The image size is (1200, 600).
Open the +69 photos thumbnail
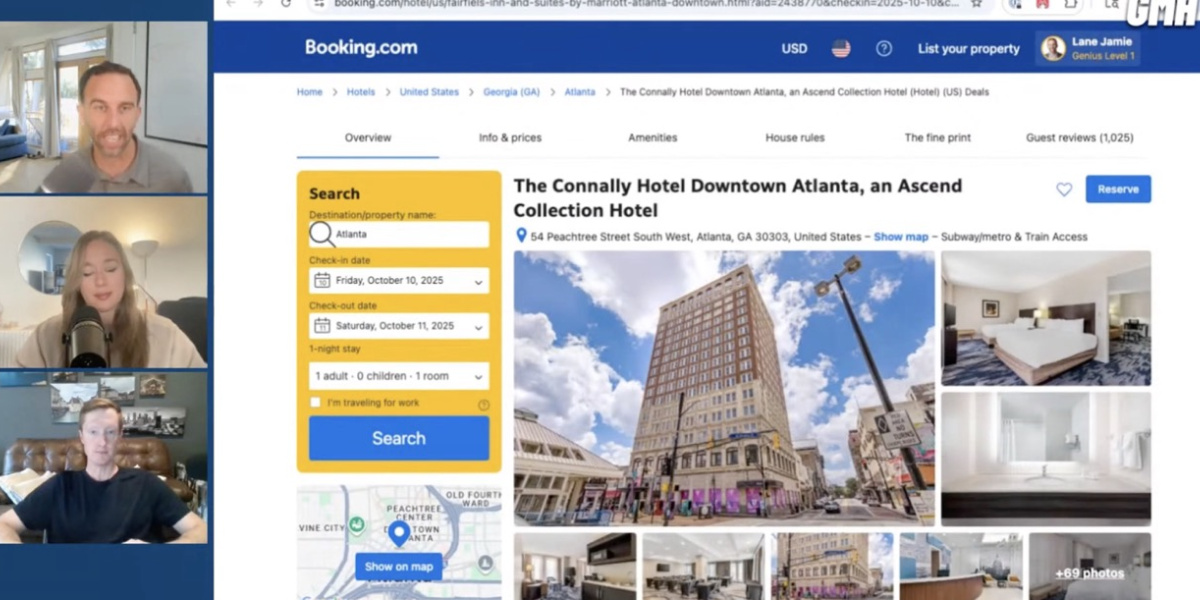click(1090, 566)
